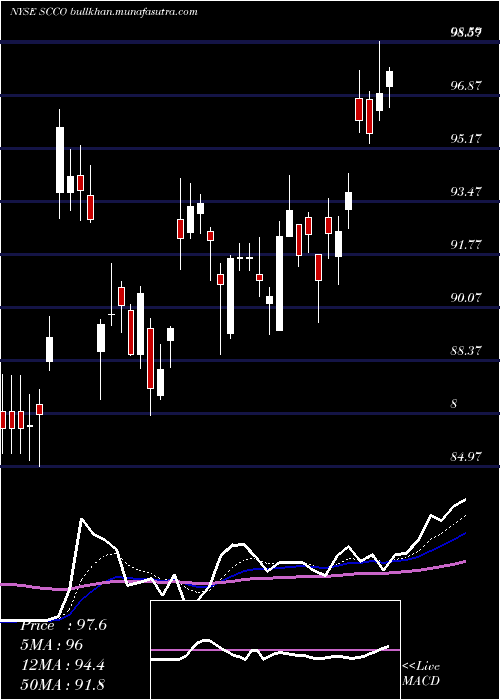Click the 5MA : 96 readout

coord(52,645)
